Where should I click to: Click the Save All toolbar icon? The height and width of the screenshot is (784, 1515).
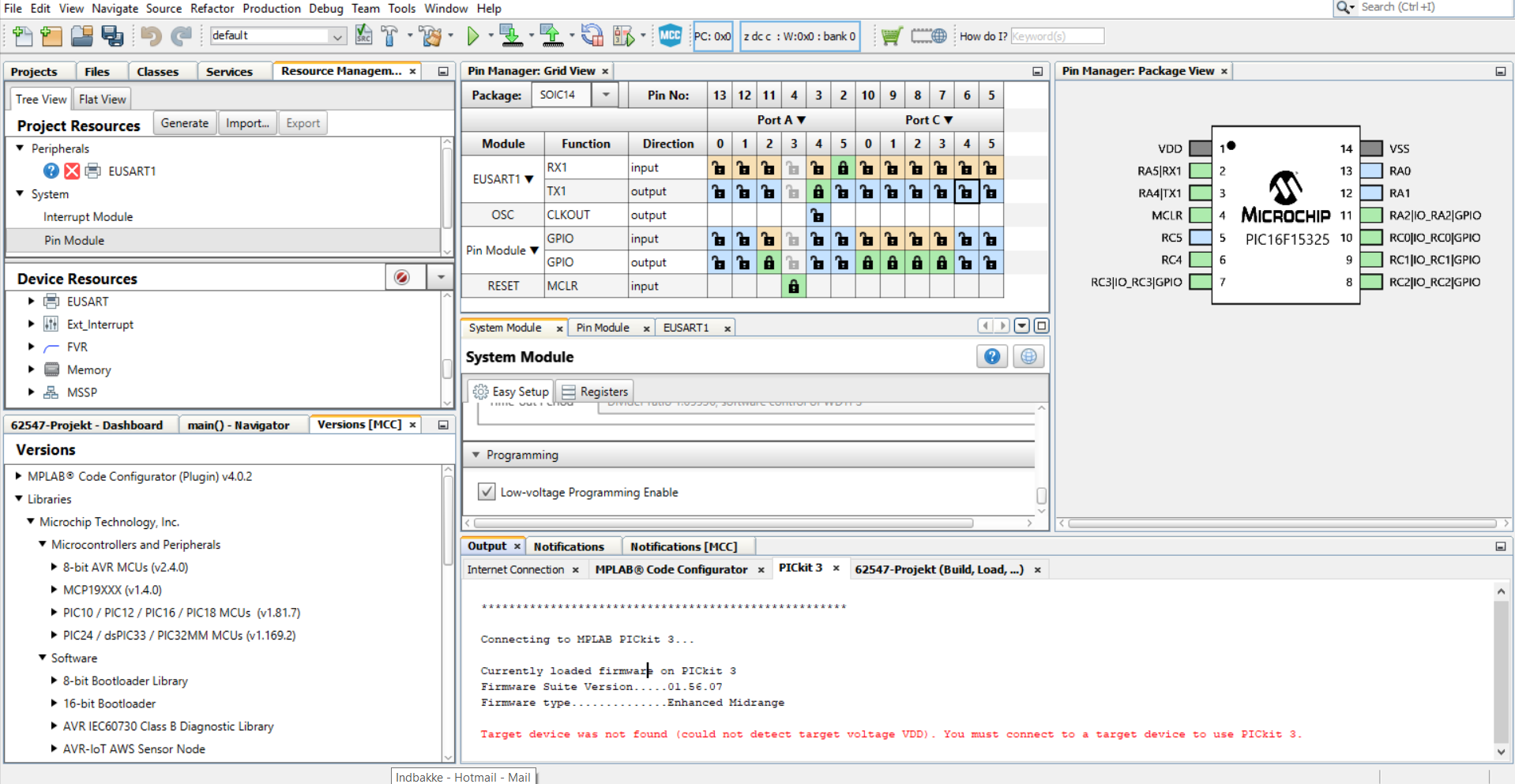click(112, 36)
